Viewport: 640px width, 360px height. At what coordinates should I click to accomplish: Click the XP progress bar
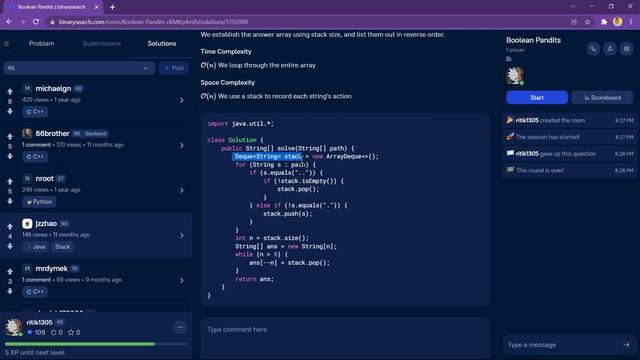pyautogui.click(x=96, y=344)
